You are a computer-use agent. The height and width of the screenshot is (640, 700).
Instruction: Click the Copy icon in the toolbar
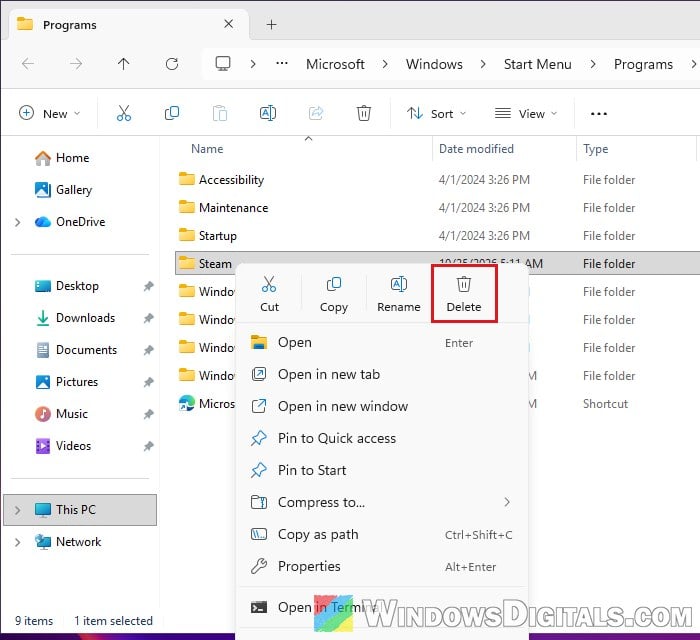172,113
